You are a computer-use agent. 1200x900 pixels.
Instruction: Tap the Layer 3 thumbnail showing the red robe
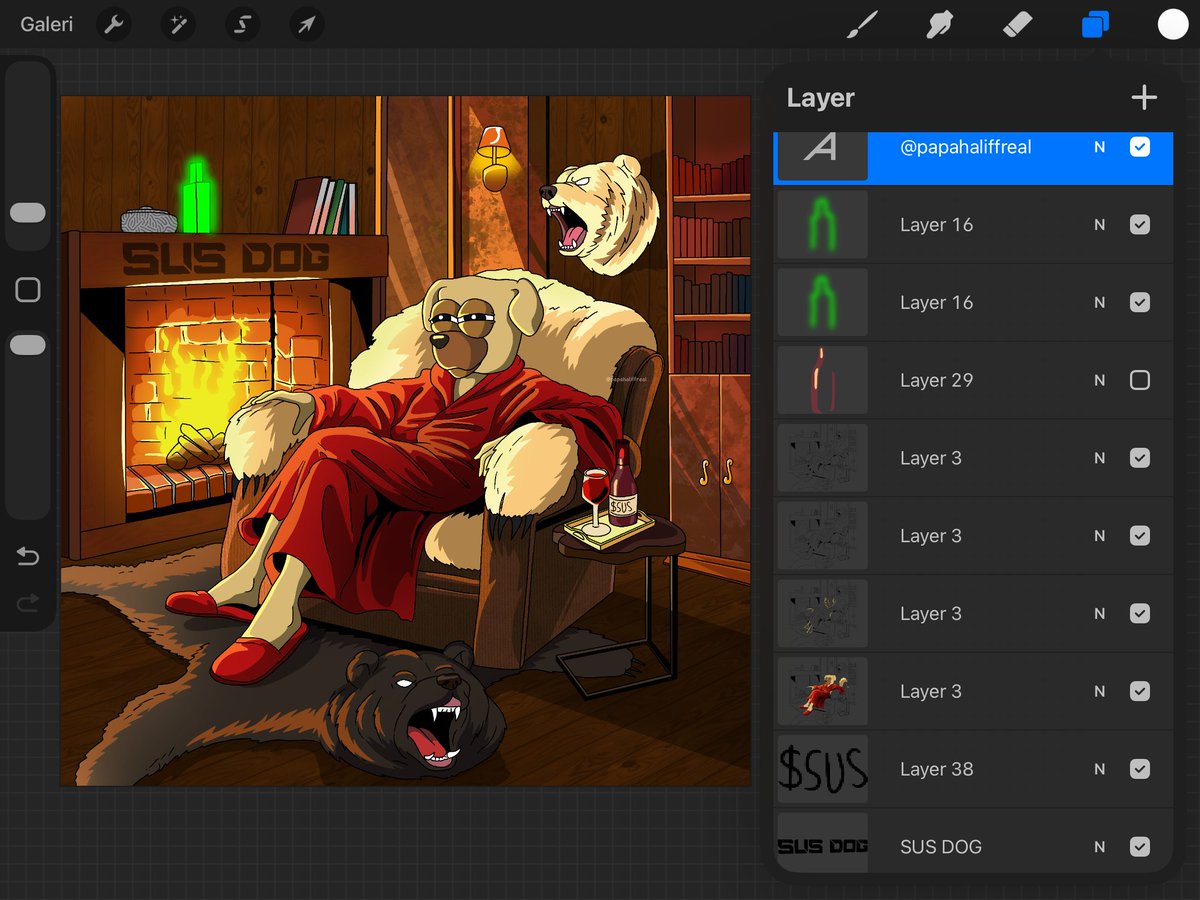click(x=822, y=691)
